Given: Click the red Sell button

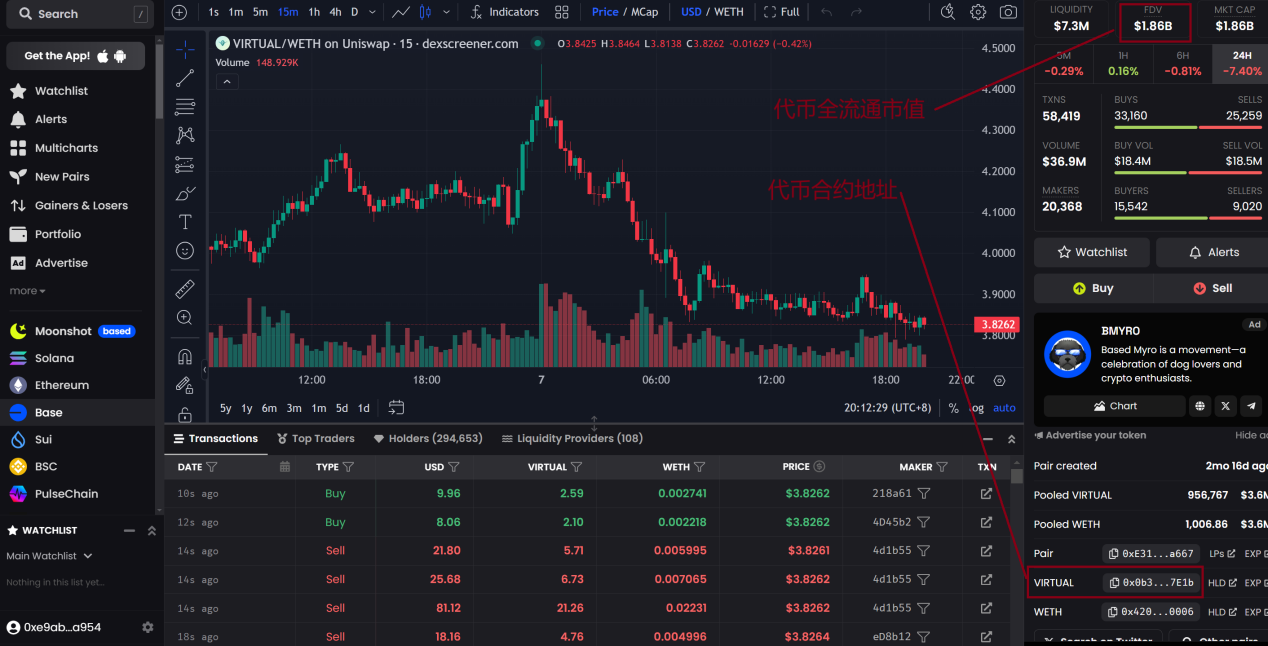Looking at the screenshot, I should point(1211,288).
